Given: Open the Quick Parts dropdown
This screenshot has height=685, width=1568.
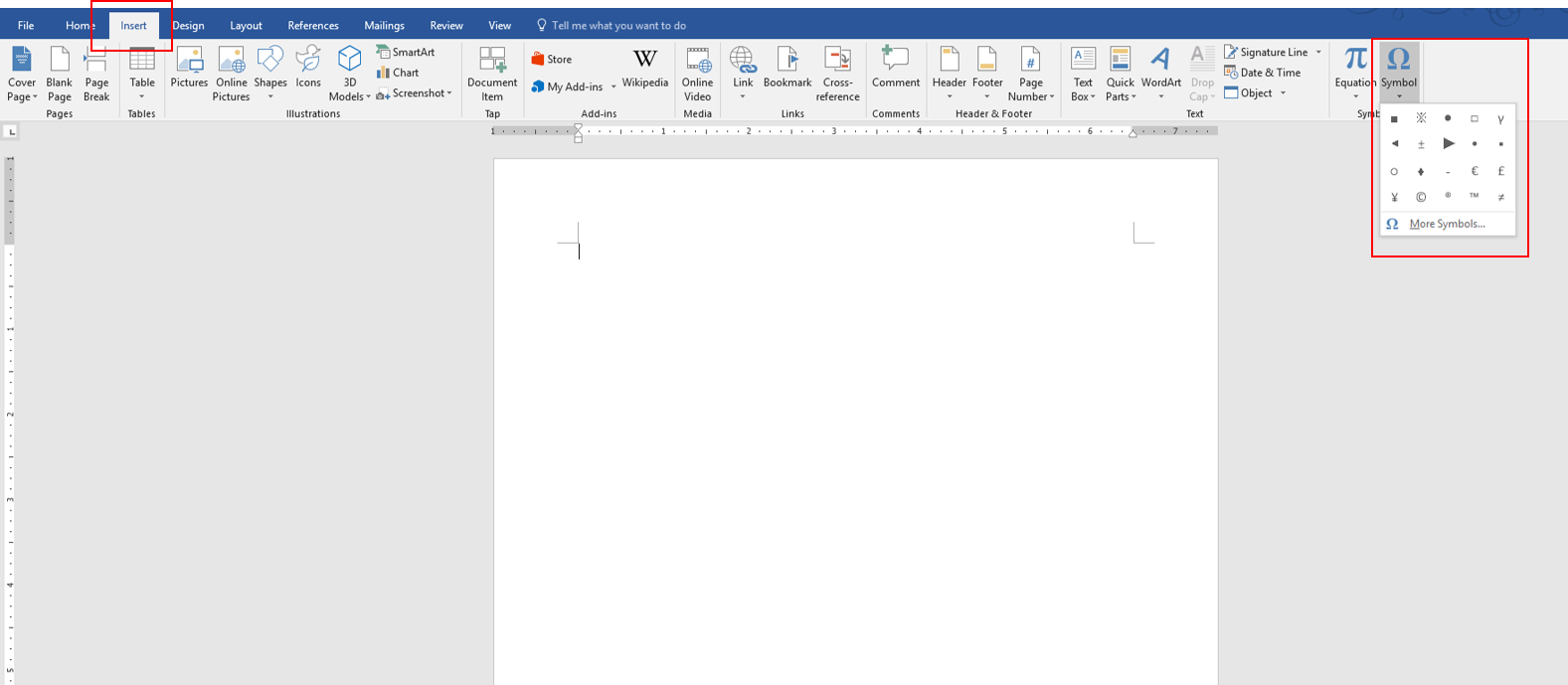Looking at the screenshot, I should [x=1121, y=74].
